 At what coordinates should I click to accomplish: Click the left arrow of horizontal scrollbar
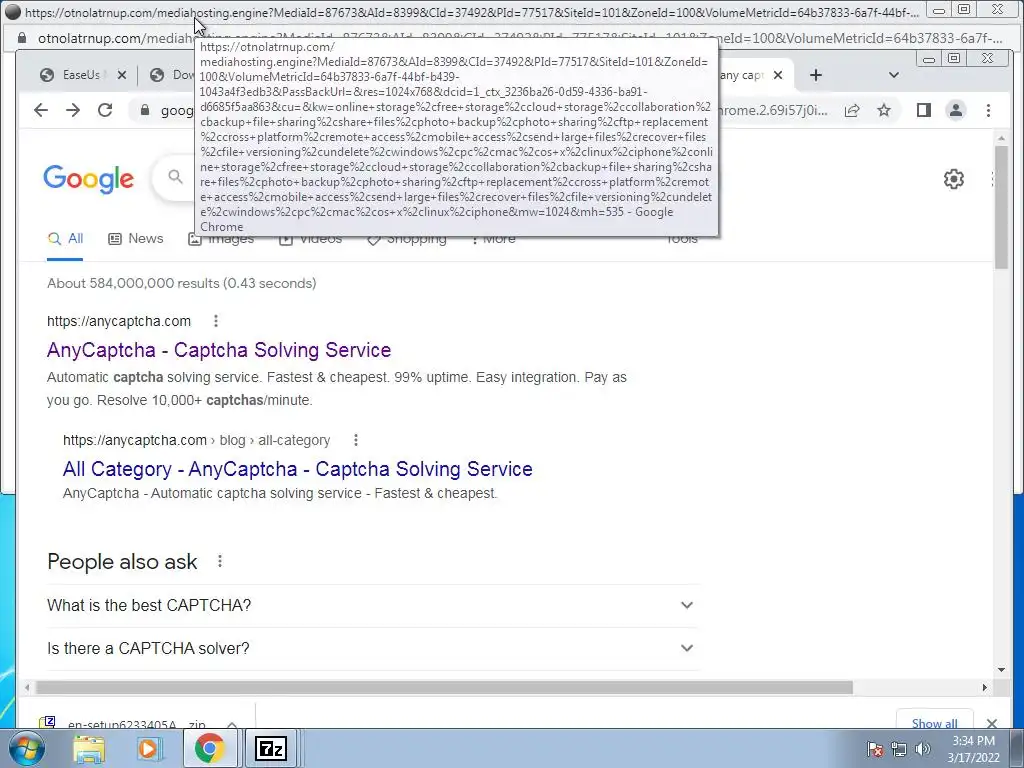coord(27,687)
